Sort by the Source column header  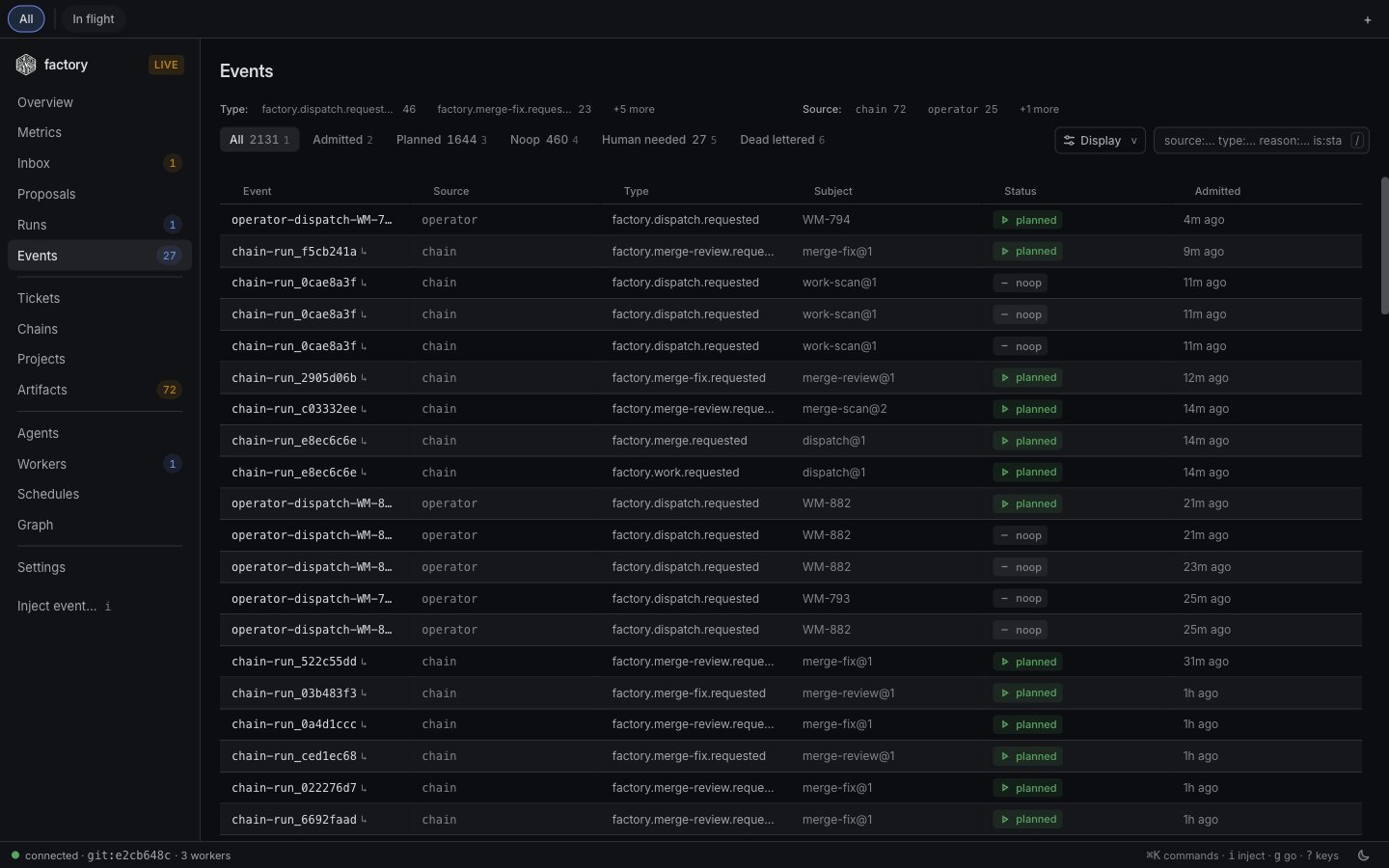coord(451,192)
